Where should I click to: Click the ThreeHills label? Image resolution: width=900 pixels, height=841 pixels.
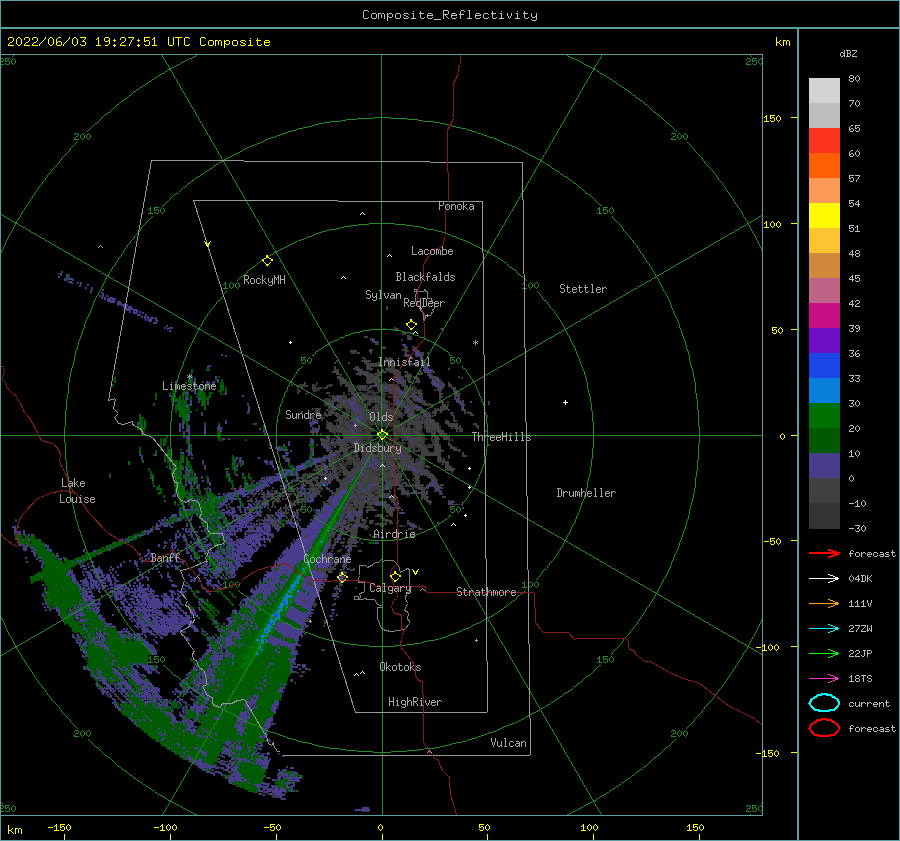(x=501, y=437)
